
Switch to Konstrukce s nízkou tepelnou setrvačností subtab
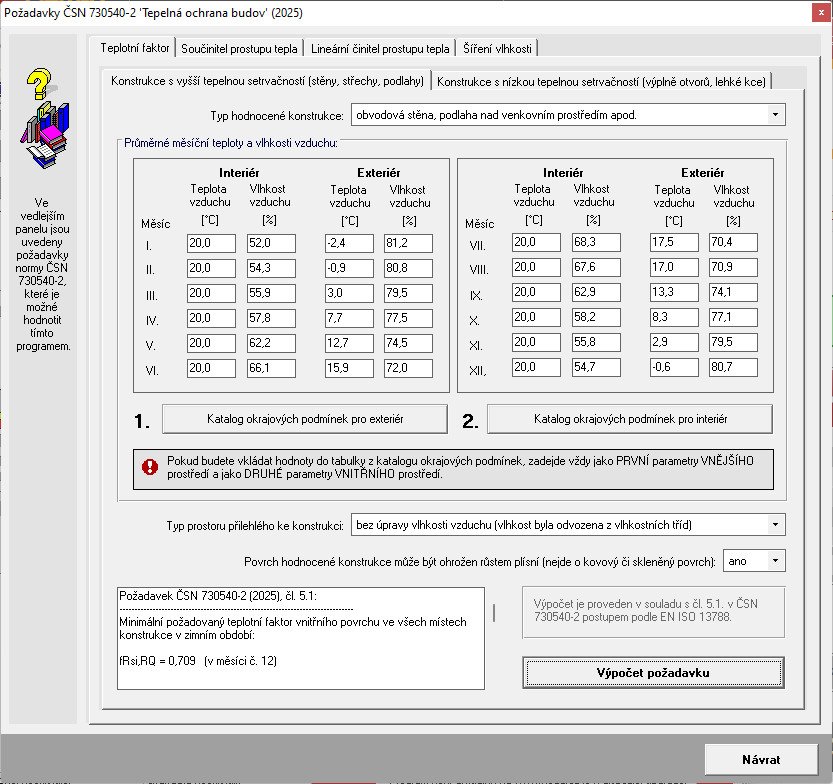(601, 82)
